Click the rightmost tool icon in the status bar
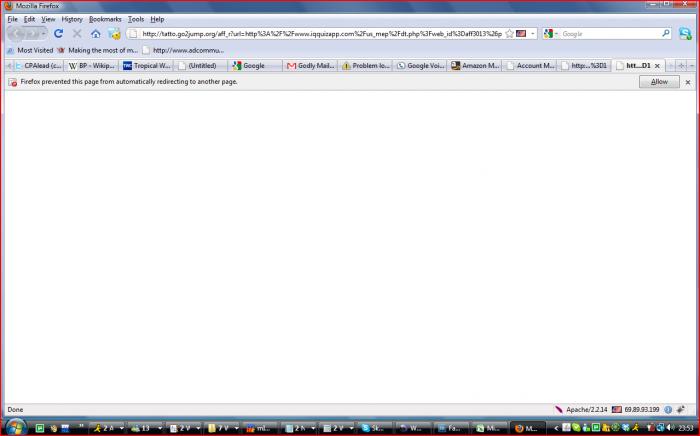 680,409
